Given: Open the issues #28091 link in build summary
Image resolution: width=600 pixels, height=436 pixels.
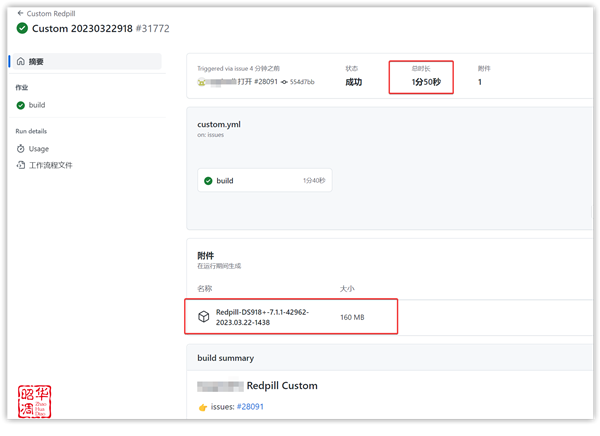Looking at the screenshot, I should [x=250, y=407].
